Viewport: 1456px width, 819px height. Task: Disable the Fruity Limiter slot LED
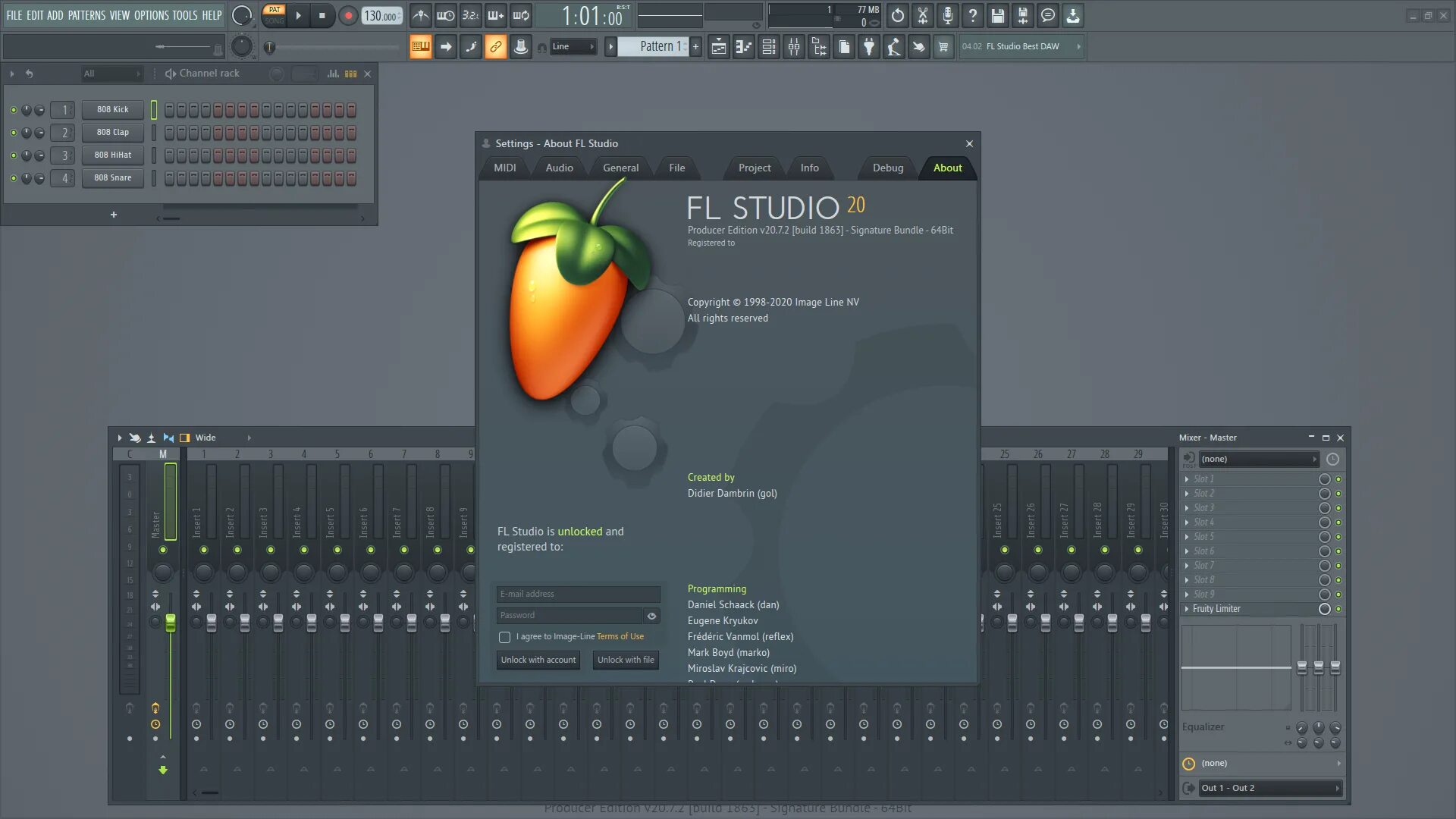tap(1338, 609)
